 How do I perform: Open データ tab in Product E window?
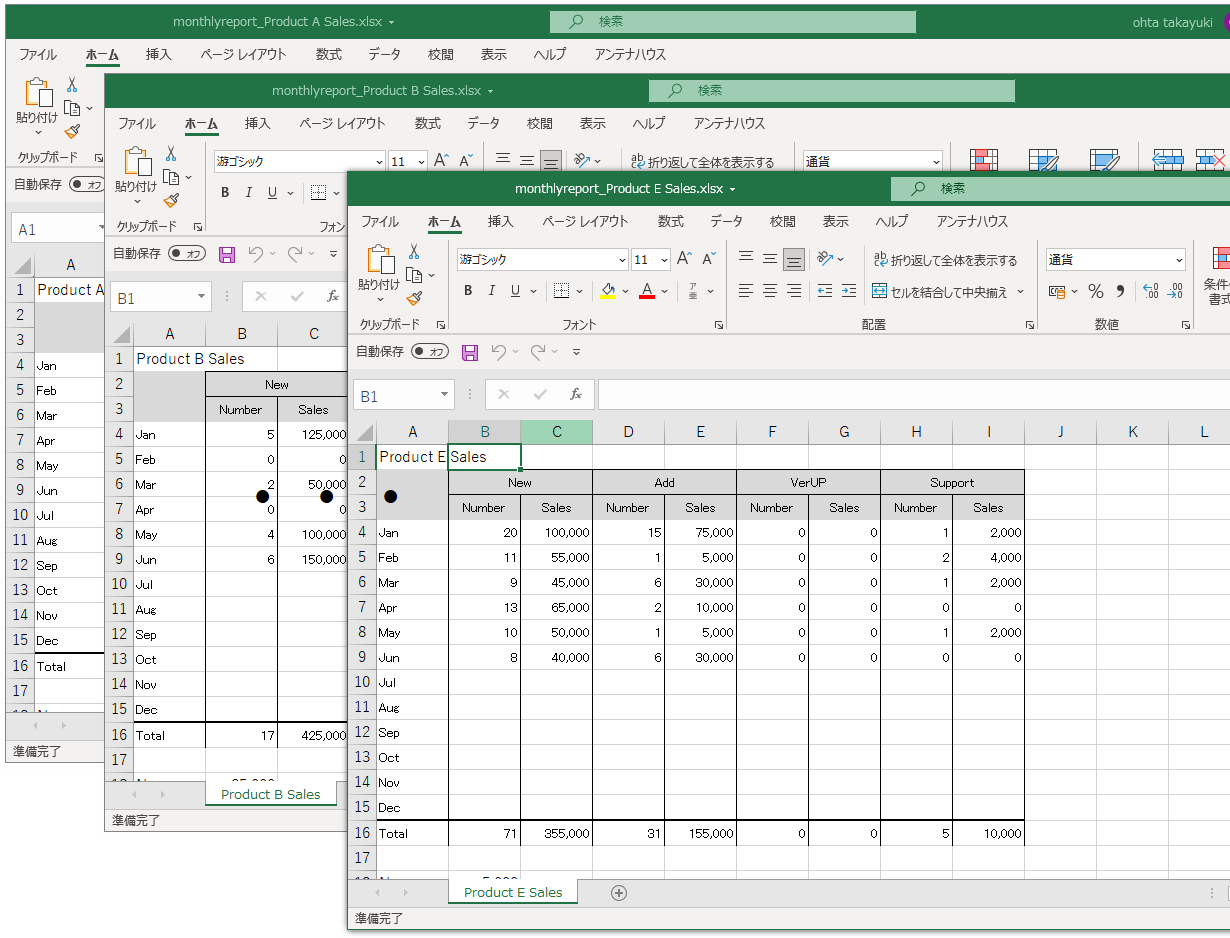pyautogui.click(x=727, y=222)
